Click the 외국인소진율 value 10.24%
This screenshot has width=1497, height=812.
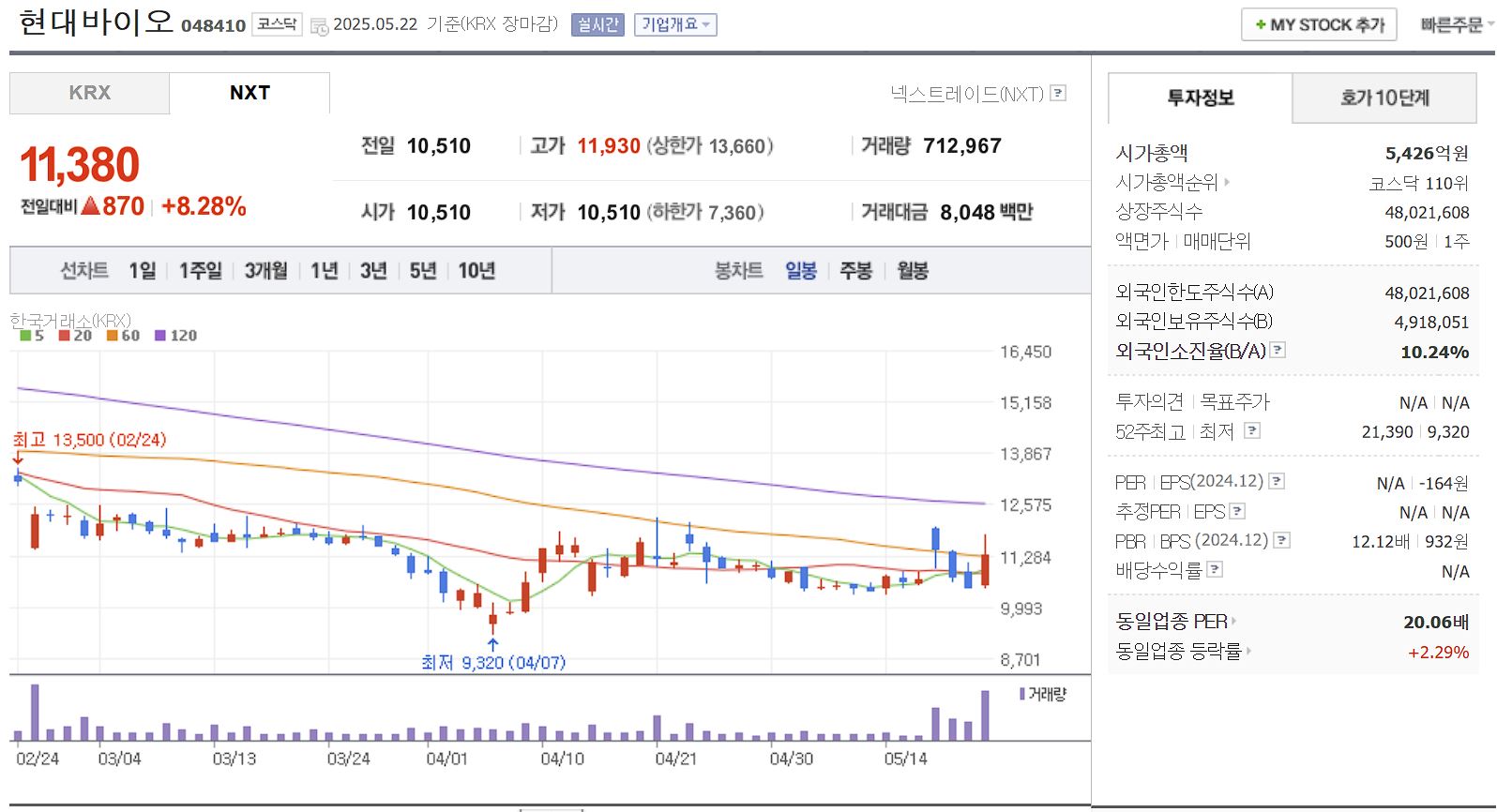click(x=1435, y=353)
